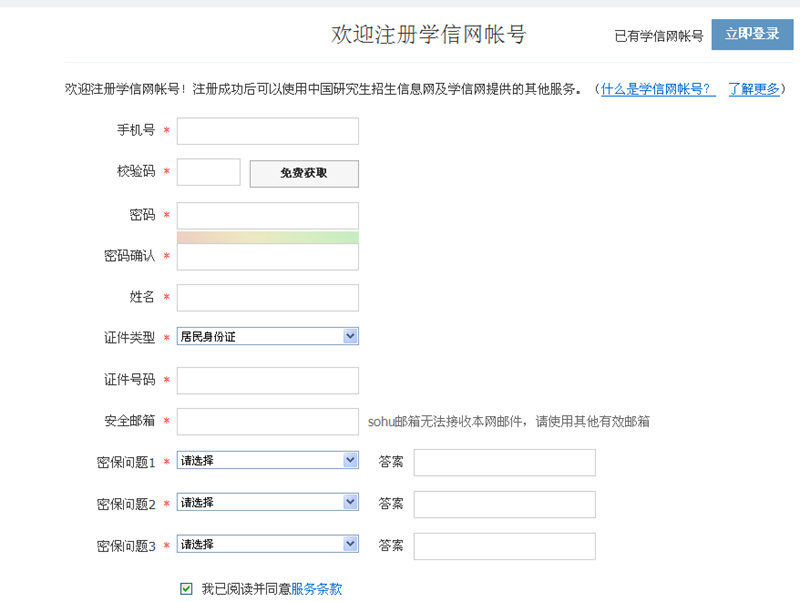Expand the 密保问题1 请选择 dropdown

pos(267,460)
